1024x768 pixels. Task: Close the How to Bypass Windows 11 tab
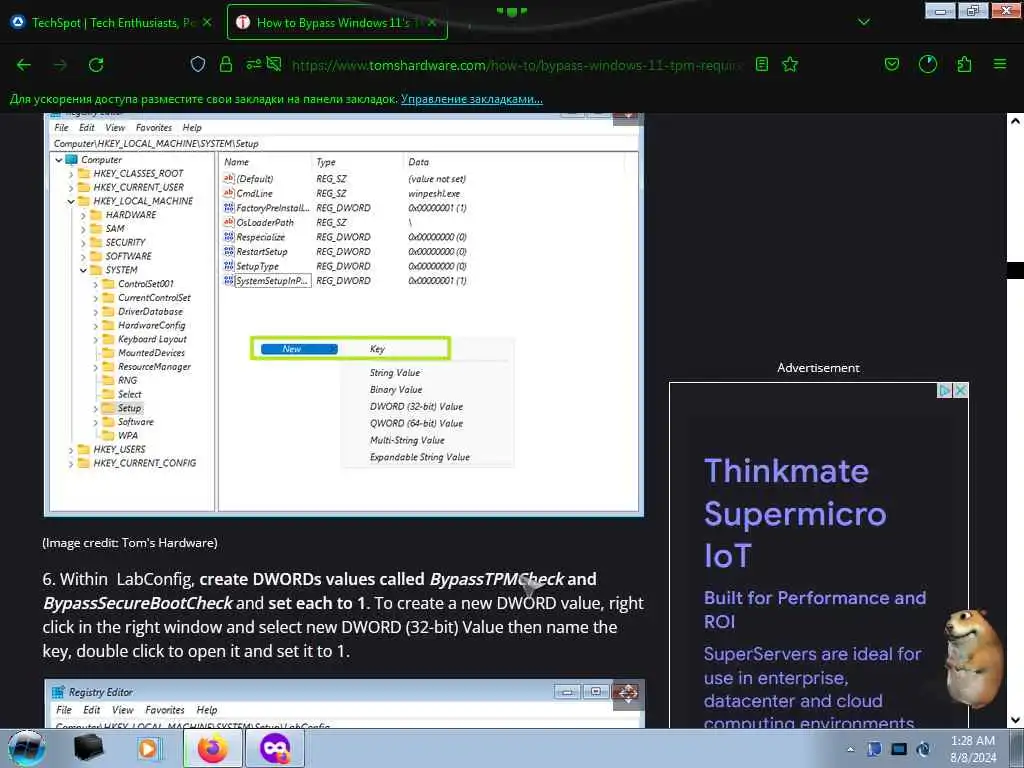pyautogui.click(x=432, y=22)
